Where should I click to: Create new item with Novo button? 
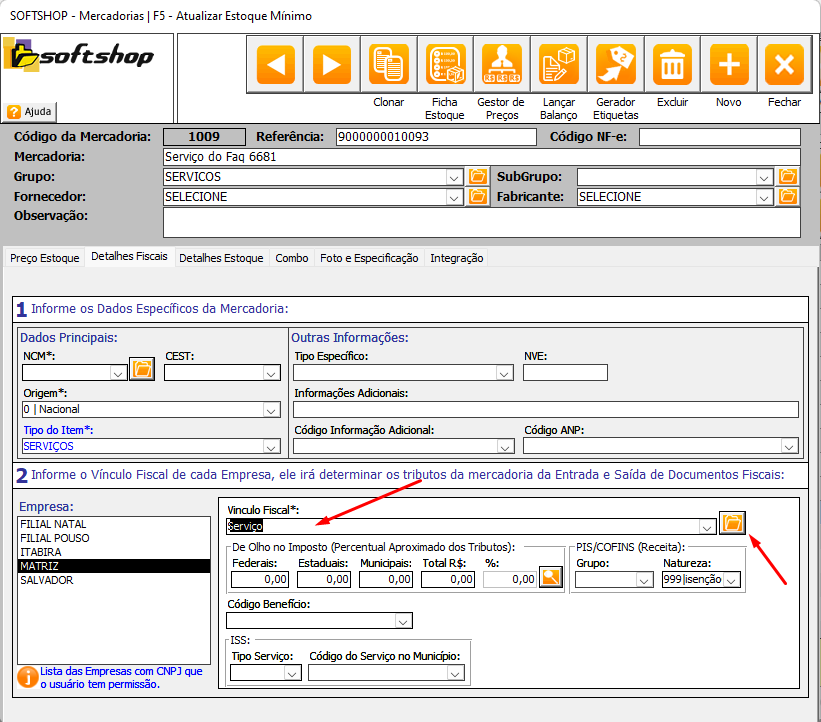pos(728,65)
